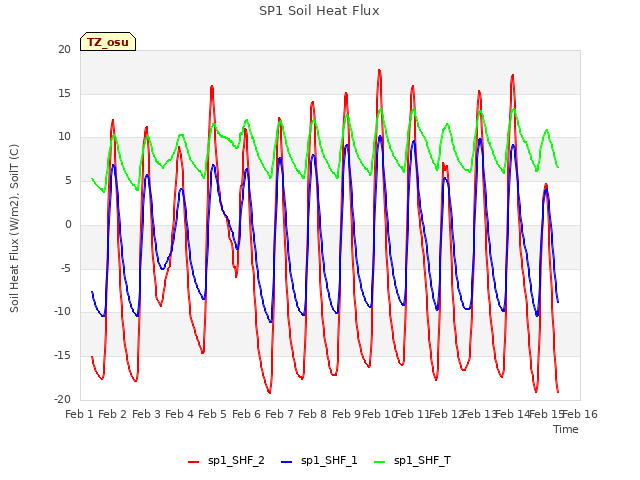Viewport: 640px width, 480px height.
Task: Click the y-axis tick value 15
Action: point(64,93)
